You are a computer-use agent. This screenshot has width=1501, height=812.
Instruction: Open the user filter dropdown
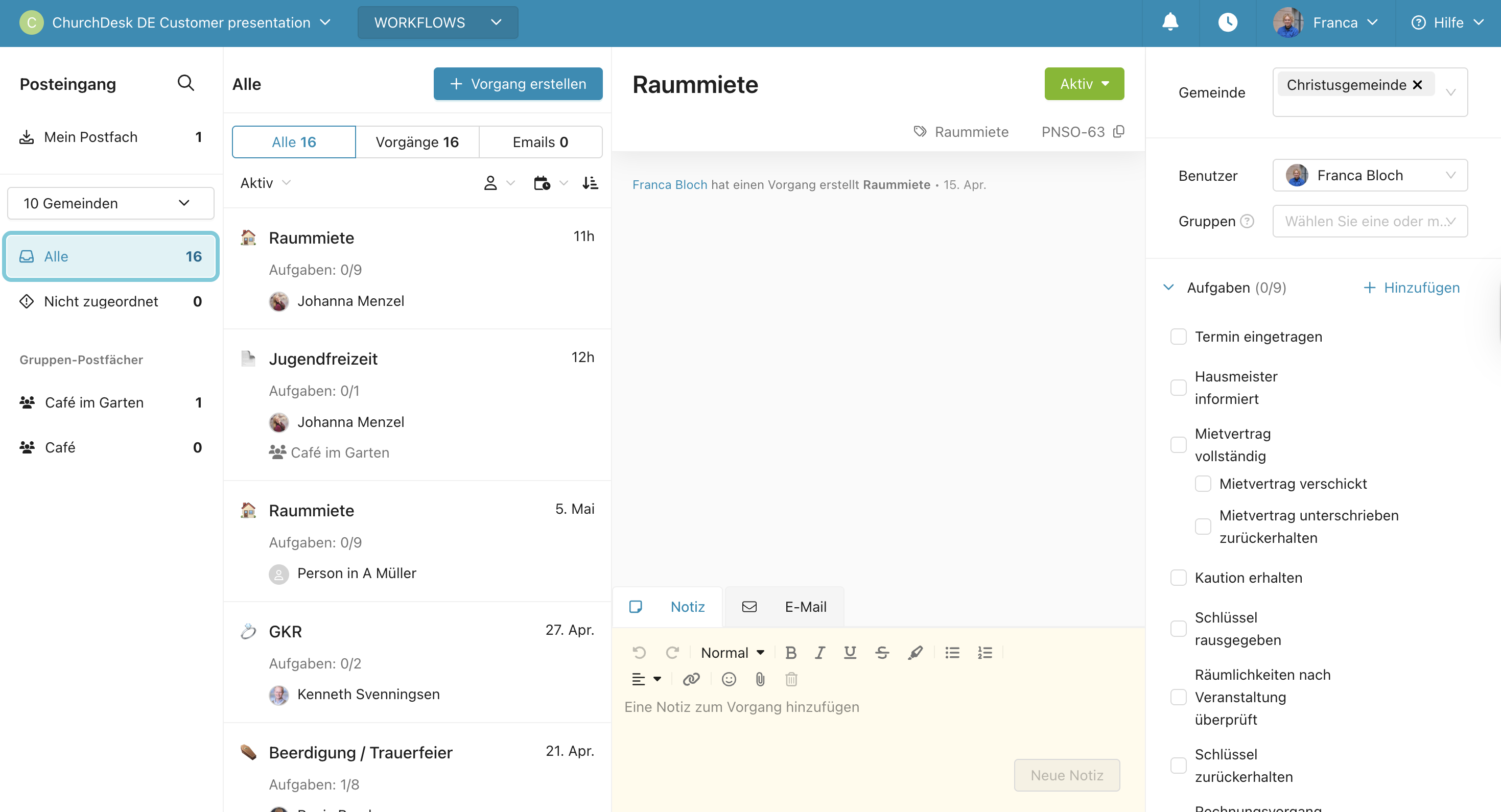[499, 183]
